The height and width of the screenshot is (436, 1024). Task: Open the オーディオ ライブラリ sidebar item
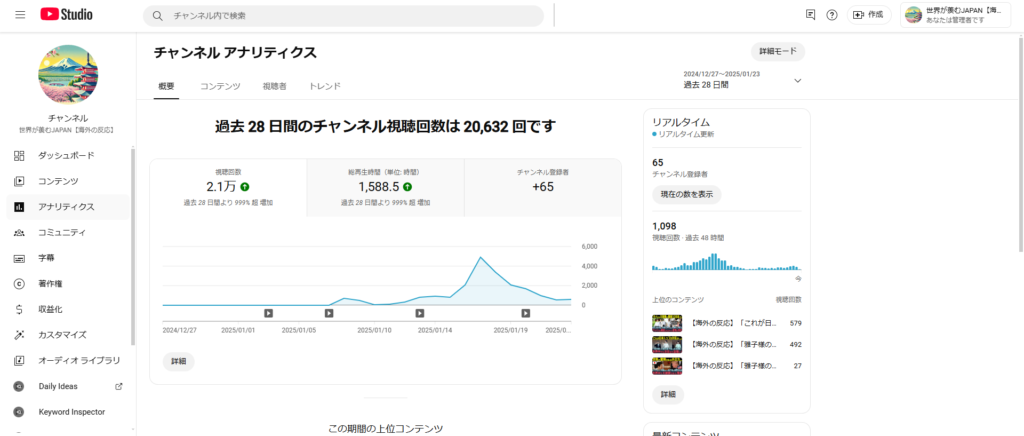79,360
